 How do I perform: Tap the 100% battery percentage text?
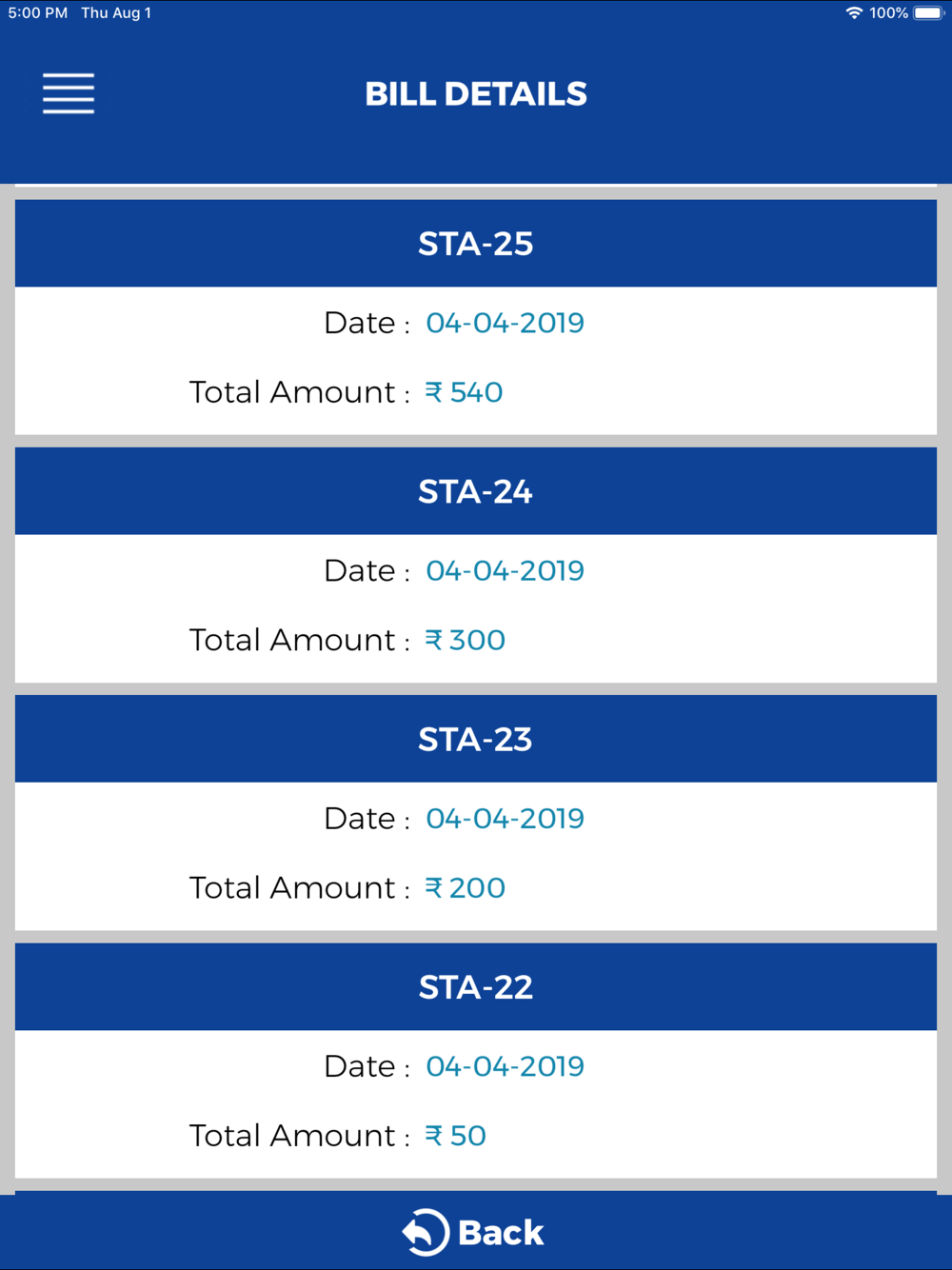[888, 13]
